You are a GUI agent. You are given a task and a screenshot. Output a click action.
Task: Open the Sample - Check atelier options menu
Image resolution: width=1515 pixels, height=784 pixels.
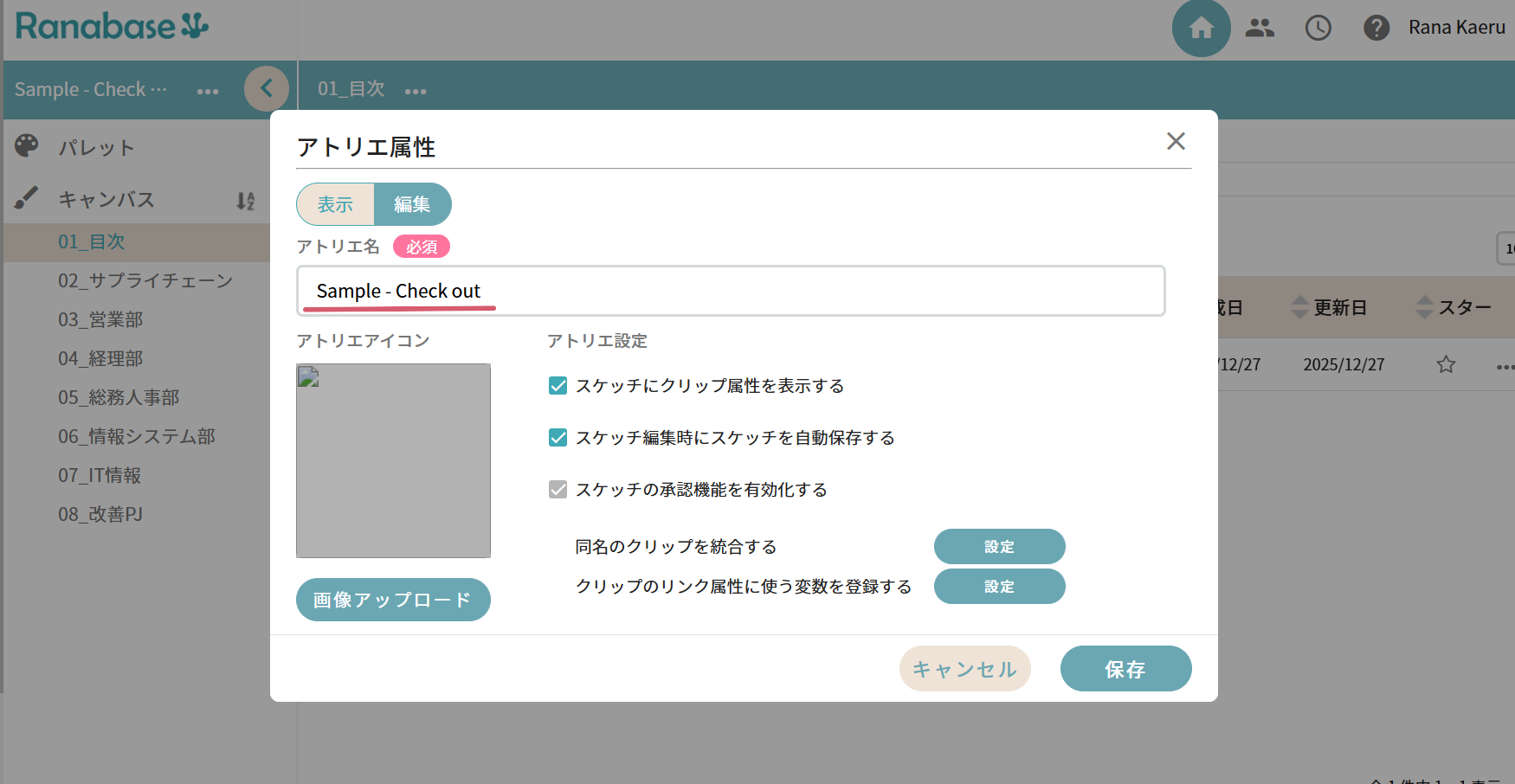click(208, 91)
